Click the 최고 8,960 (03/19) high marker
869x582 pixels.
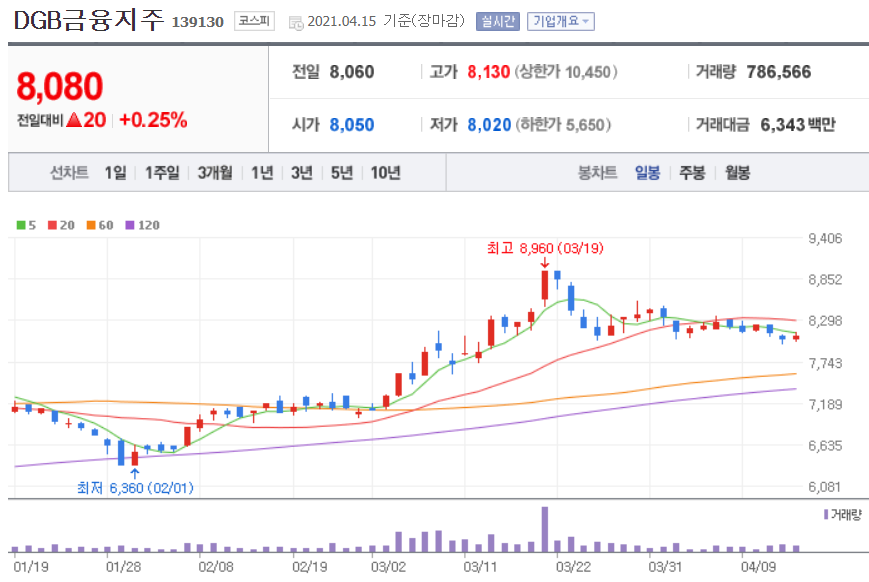pyautogui.click(x=545, y=248)
